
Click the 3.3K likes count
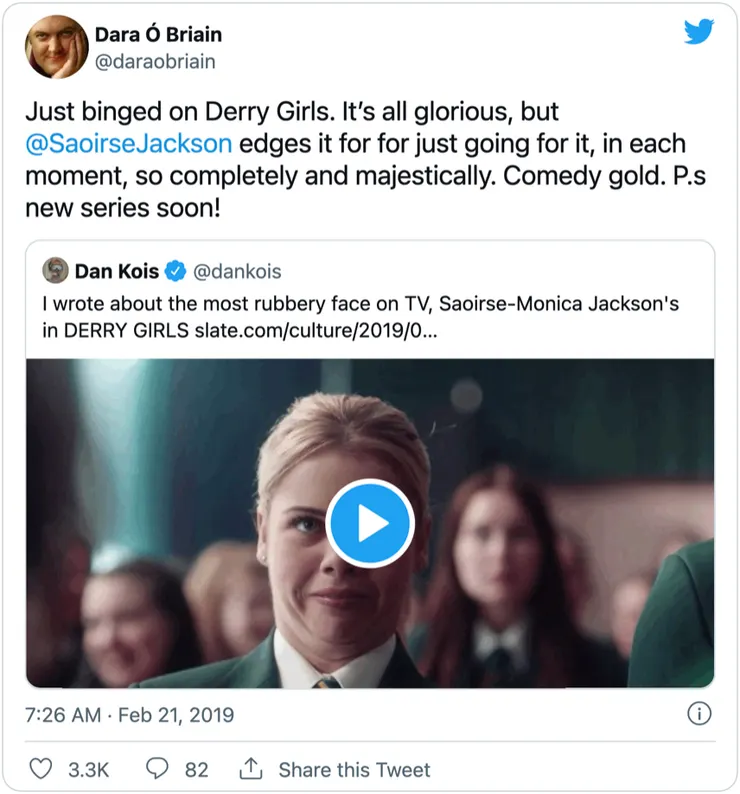(x=88, y=770)
